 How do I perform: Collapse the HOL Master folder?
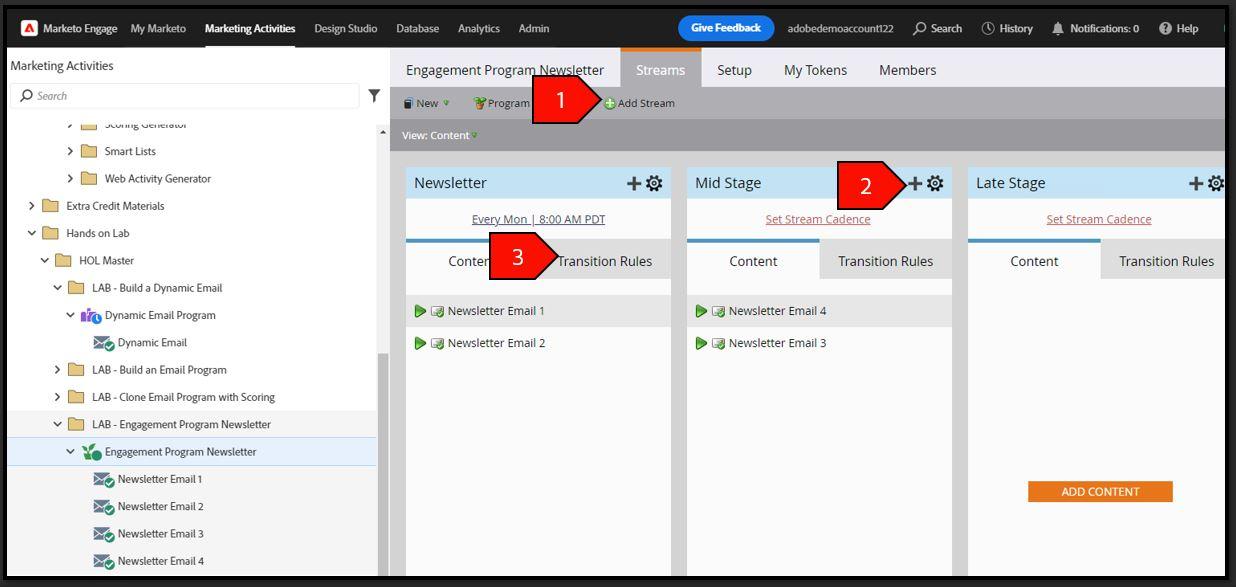45,261
